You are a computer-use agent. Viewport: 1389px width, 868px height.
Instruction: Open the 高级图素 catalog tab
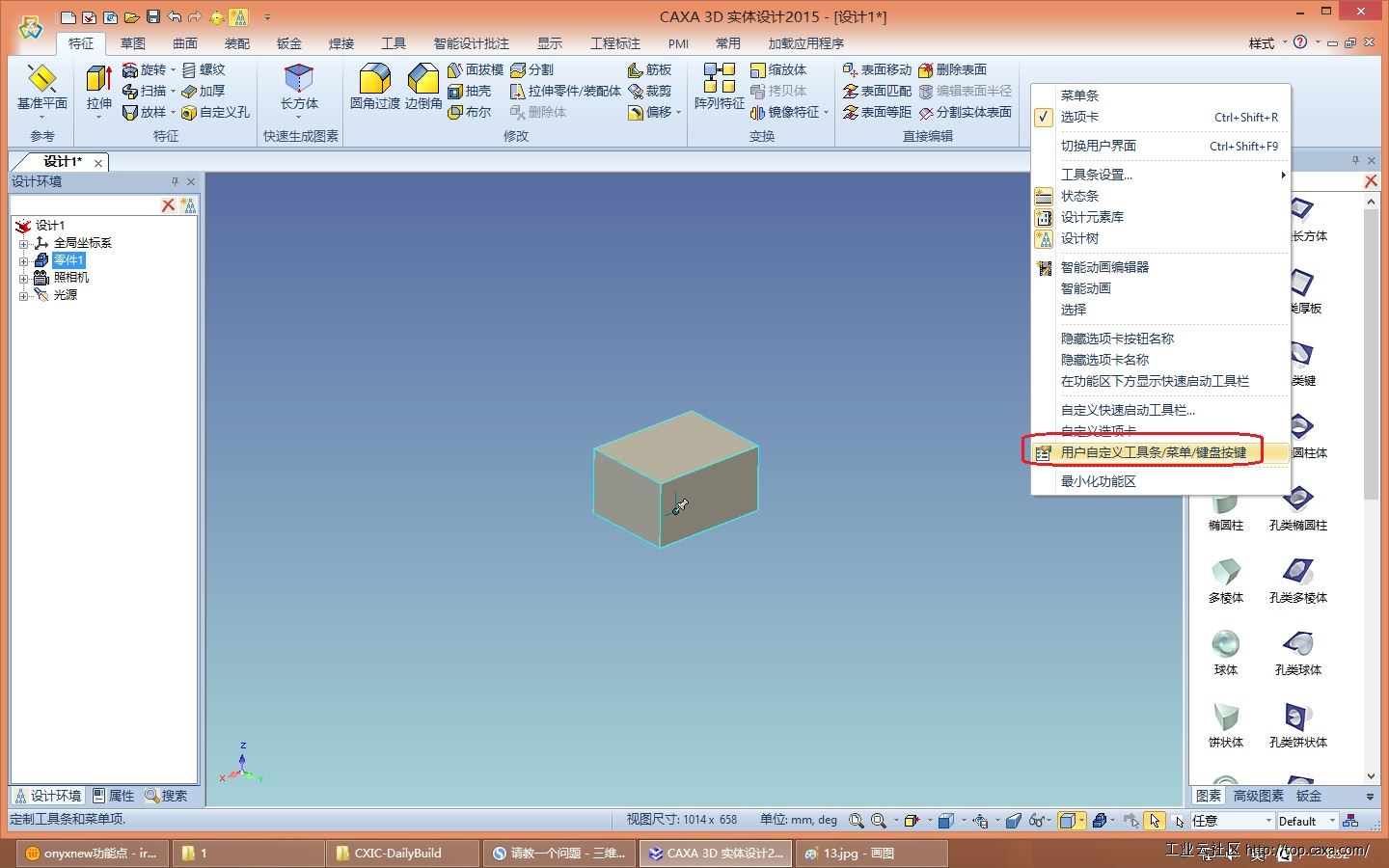(x=1258, y=796)
